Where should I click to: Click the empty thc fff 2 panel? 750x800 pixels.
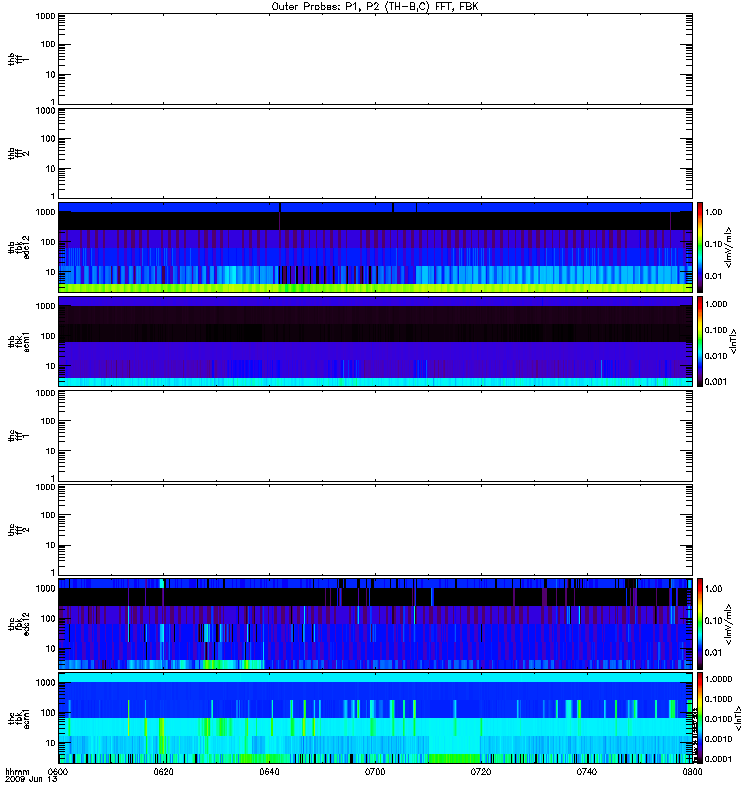[x=375, y=529]
